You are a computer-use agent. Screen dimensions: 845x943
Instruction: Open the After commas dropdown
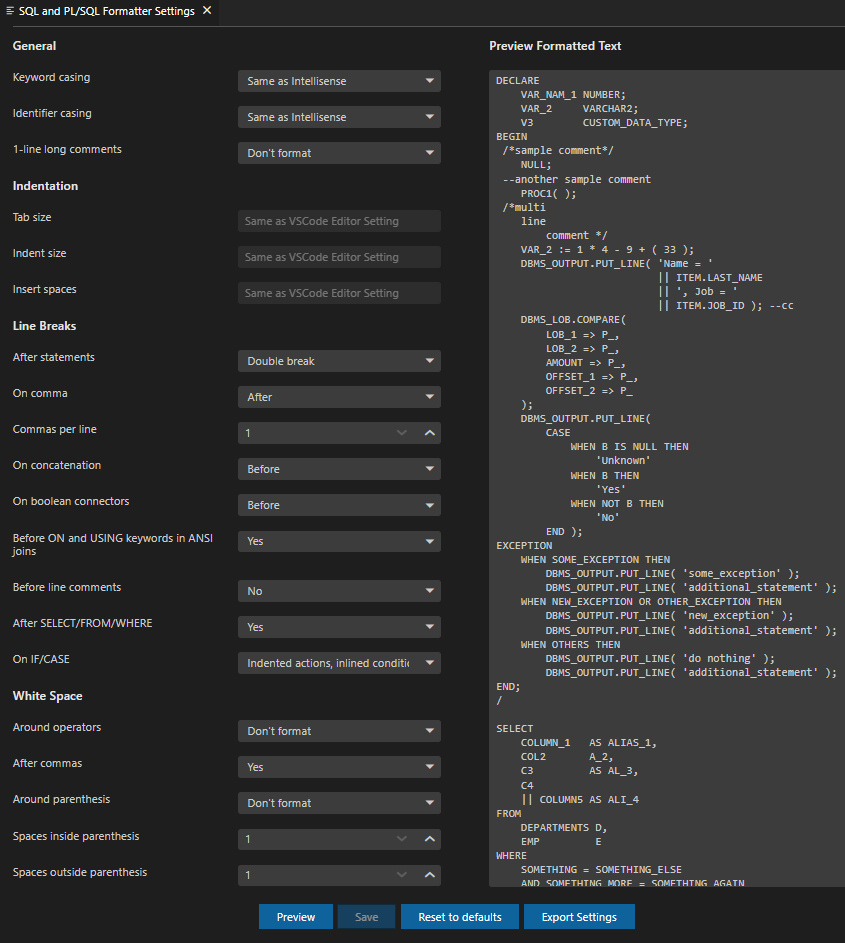click(339, 767)
